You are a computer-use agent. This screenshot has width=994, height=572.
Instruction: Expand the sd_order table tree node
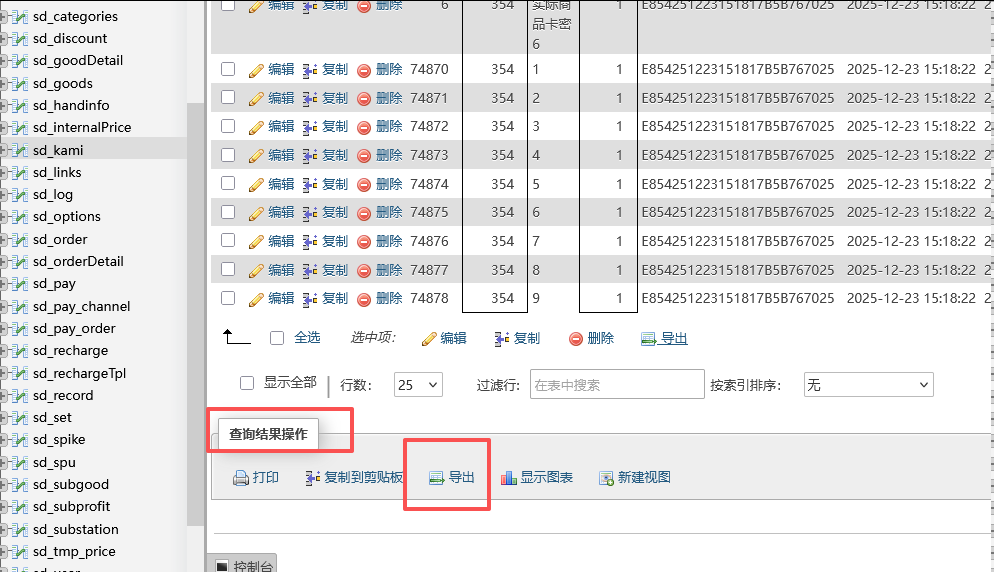pyautogui.click(x=5, y=240)
